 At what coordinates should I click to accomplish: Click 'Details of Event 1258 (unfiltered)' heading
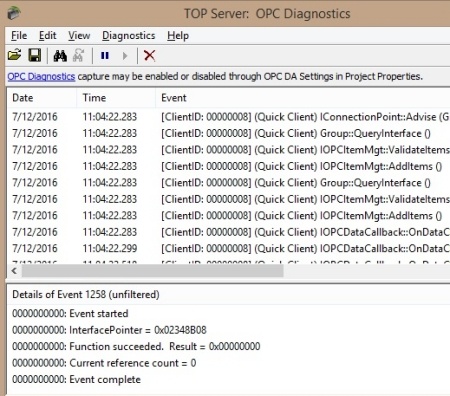[x=86, y=294]
